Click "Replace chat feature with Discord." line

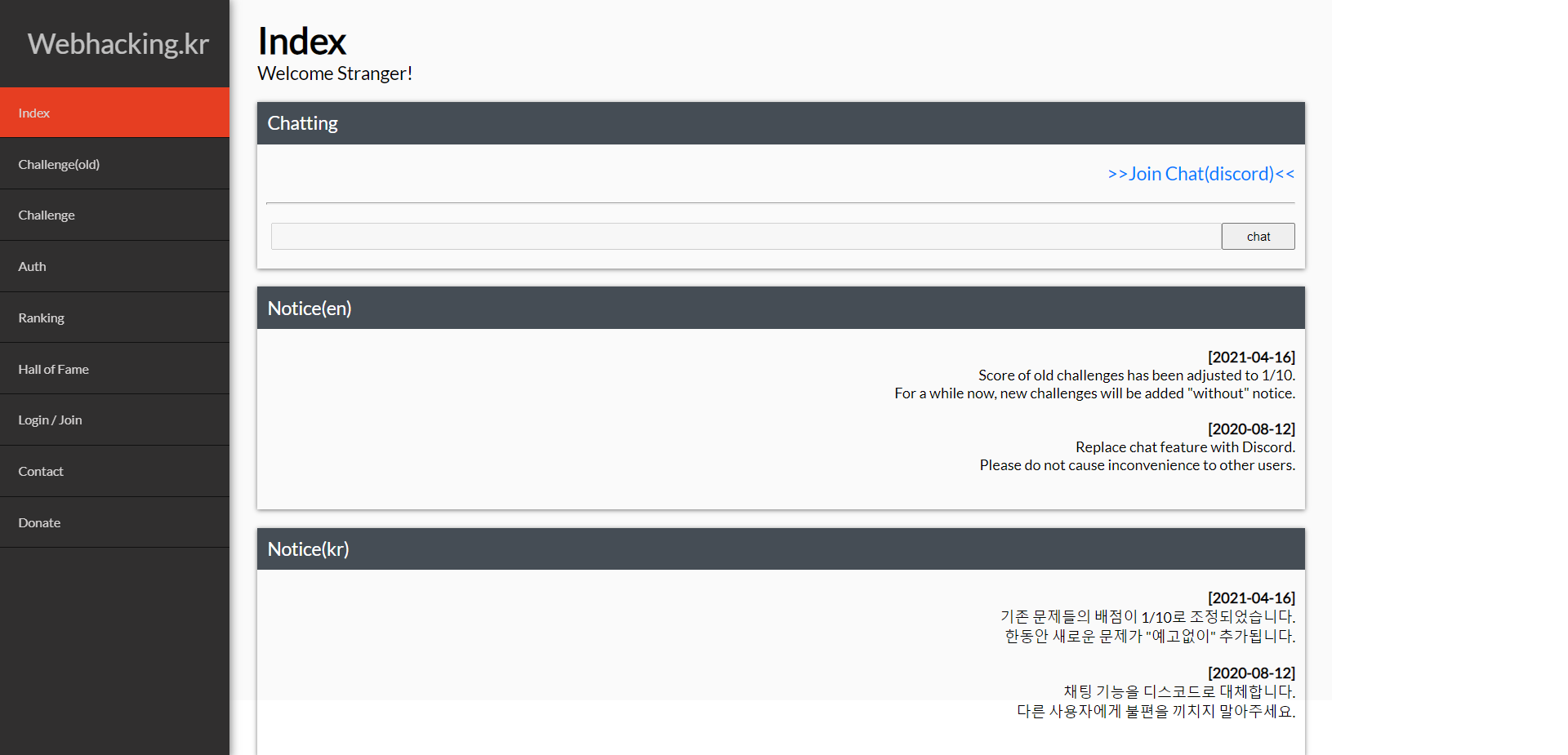coord(1185,447)
